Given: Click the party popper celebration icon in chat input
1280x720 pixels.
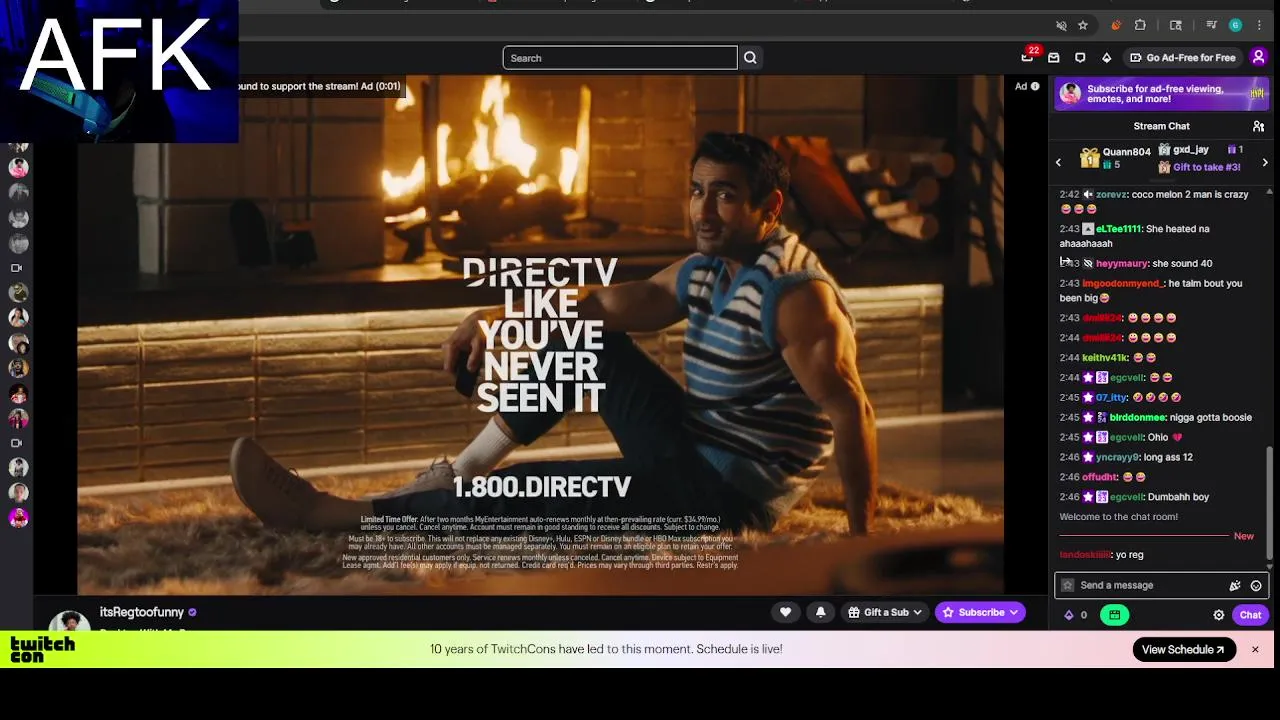Looking at the screenshot, I should pyautogui.click(x=1235, y=585).
